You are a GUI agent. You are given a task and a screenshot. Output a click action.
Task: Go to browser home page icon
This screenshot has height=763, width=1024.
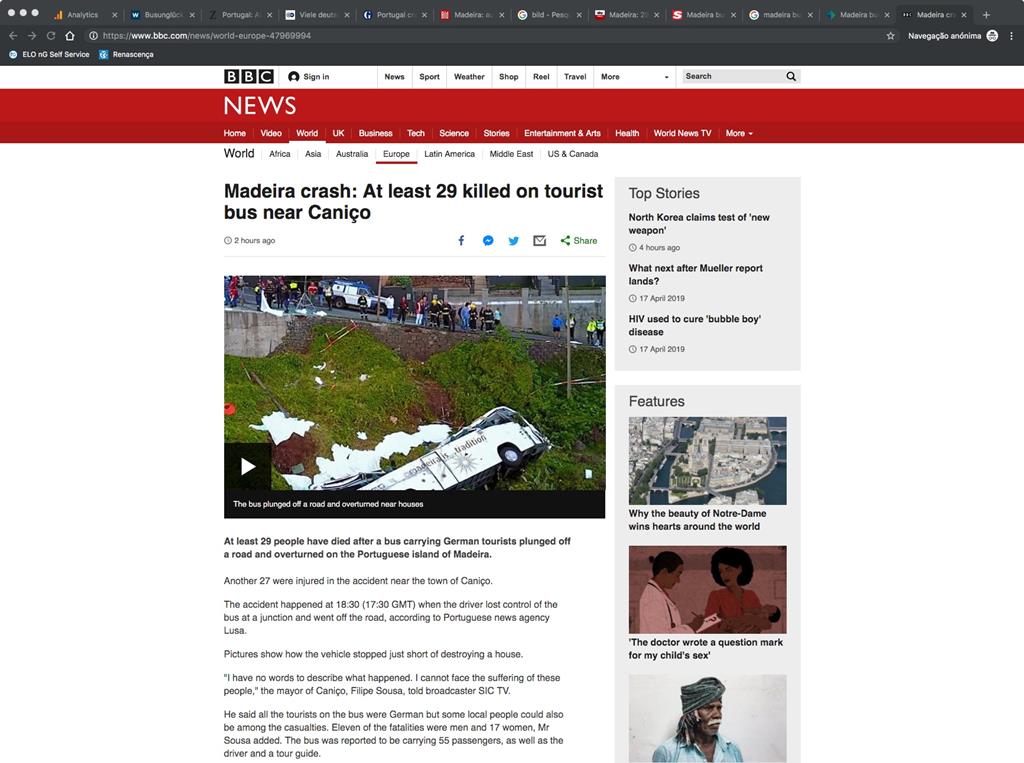[70, 36]
